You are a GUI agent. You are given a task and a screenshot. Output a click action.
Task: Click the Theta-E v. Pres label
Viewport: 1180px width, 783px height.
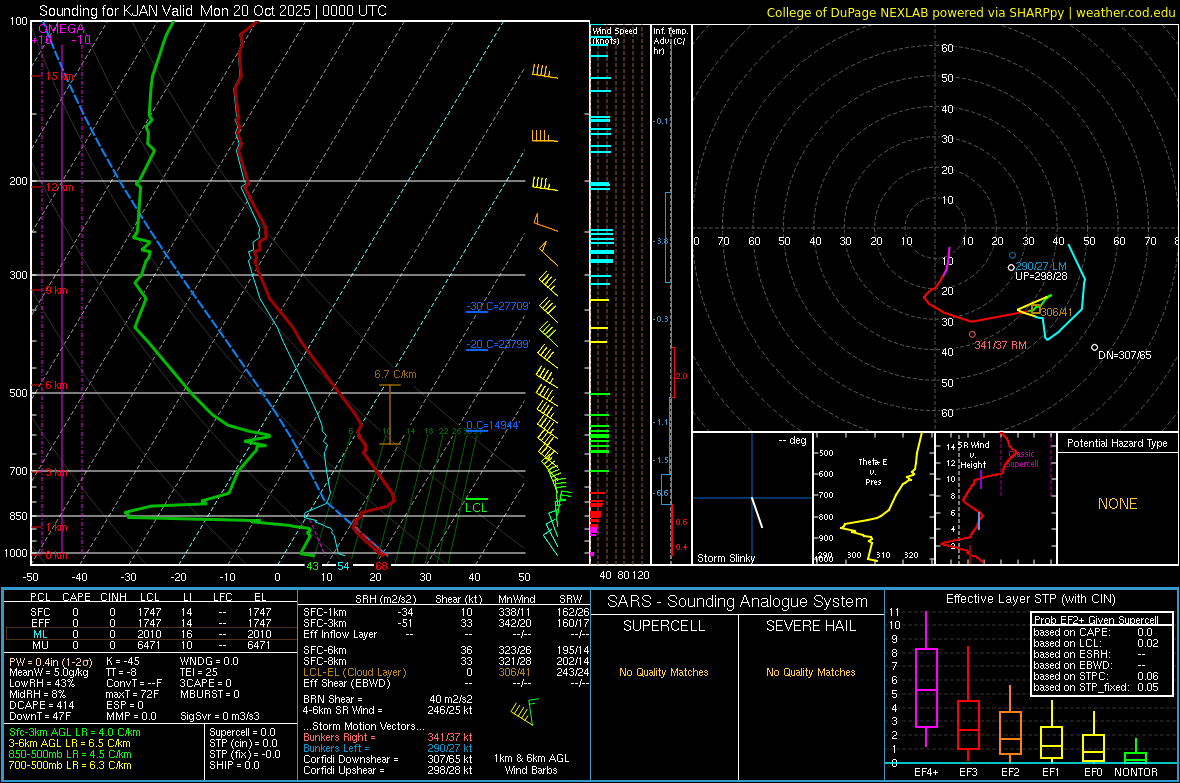point(873,471)
